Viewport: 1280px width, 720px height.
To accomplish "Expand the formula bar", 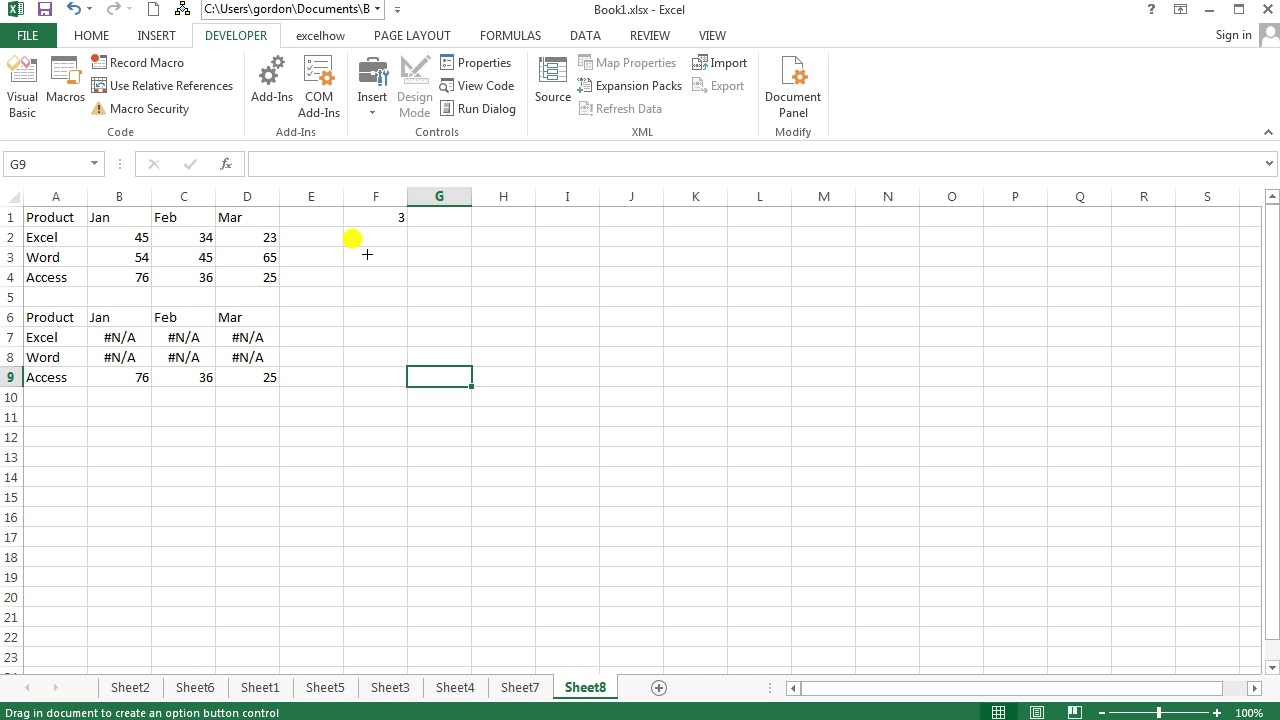I will pos(1269,164).
